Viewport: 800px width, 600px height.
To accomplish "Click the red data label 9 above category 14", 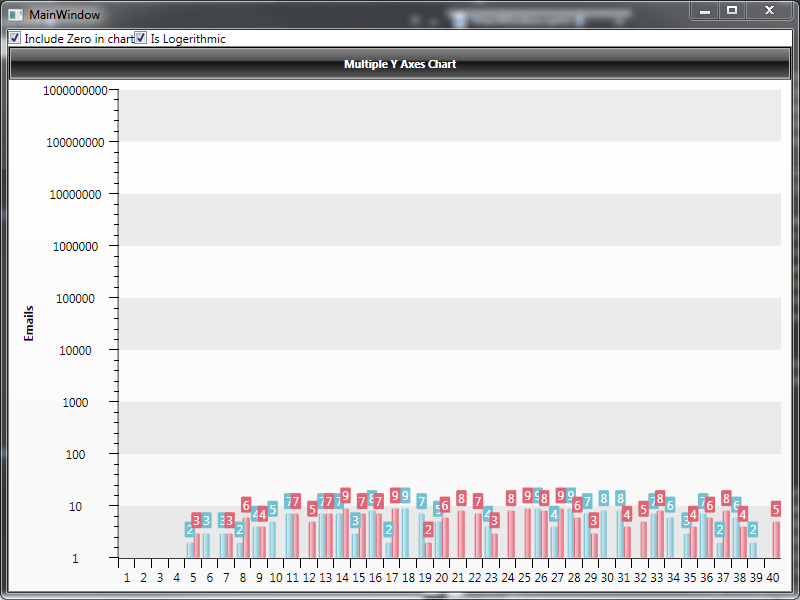I will (345, 495).
